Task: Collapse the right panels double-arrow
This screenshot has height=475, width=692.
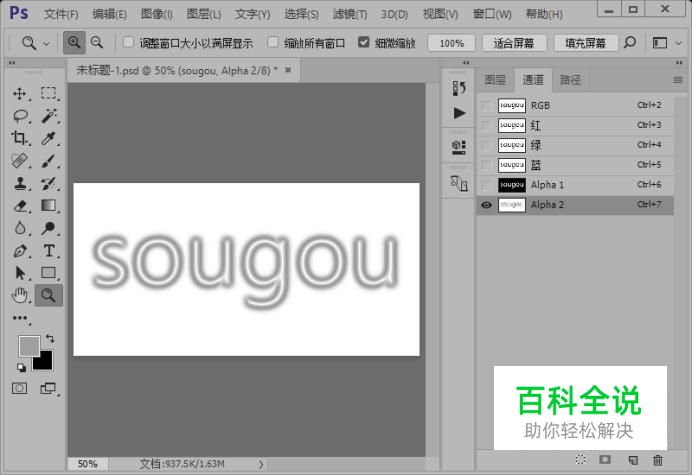Action: 679,63
